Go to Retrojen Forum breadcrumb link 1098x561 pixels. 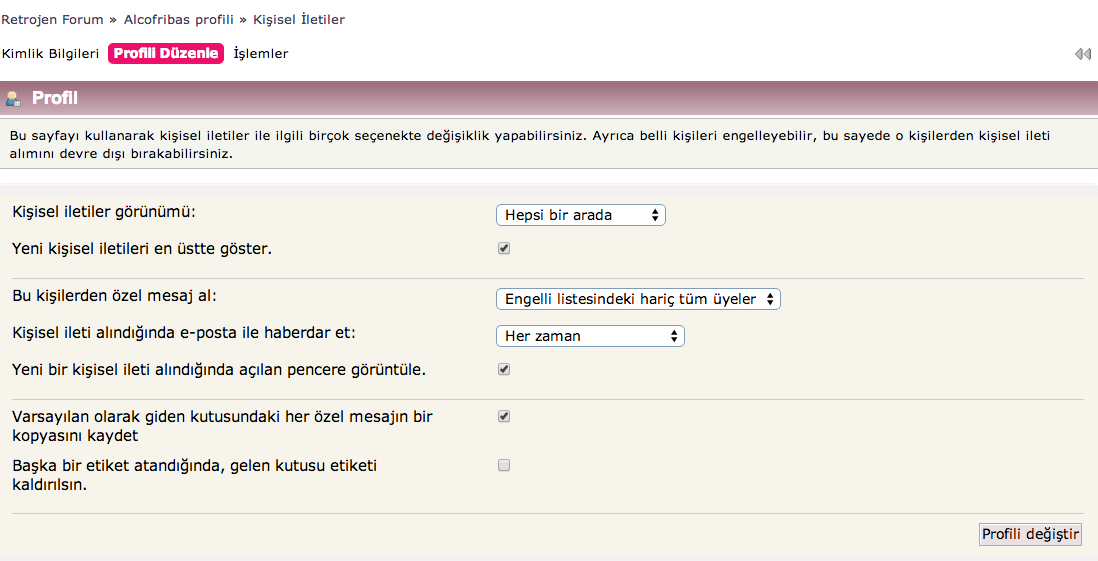tap(53, 20)
